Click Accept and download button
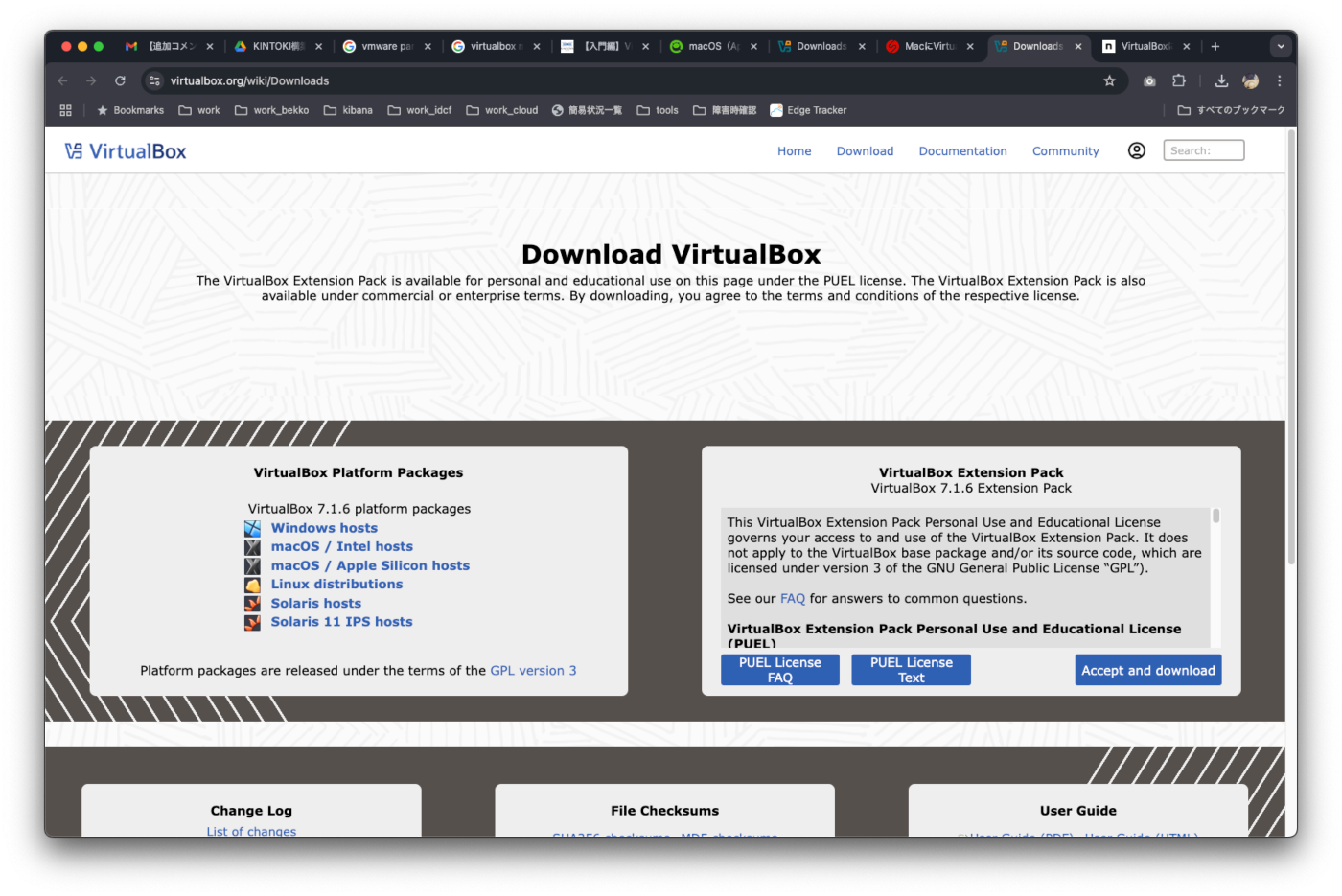The height and width of the screenshot is (896, 1342). (x=1147, y=670)
